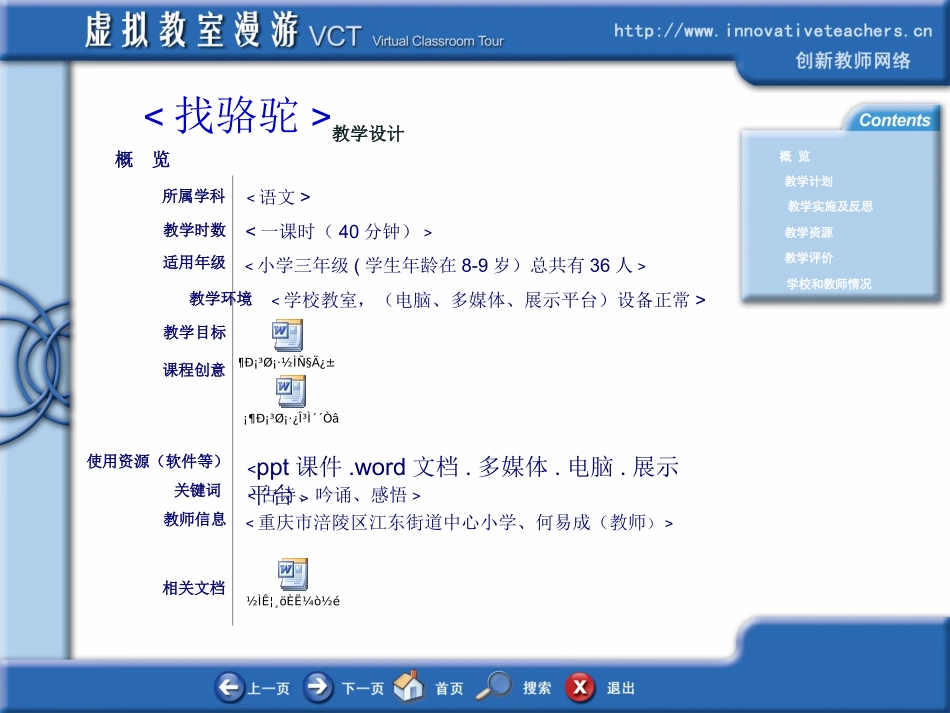Click the 退出 label
950x713 pixels.
click(621, 689)
